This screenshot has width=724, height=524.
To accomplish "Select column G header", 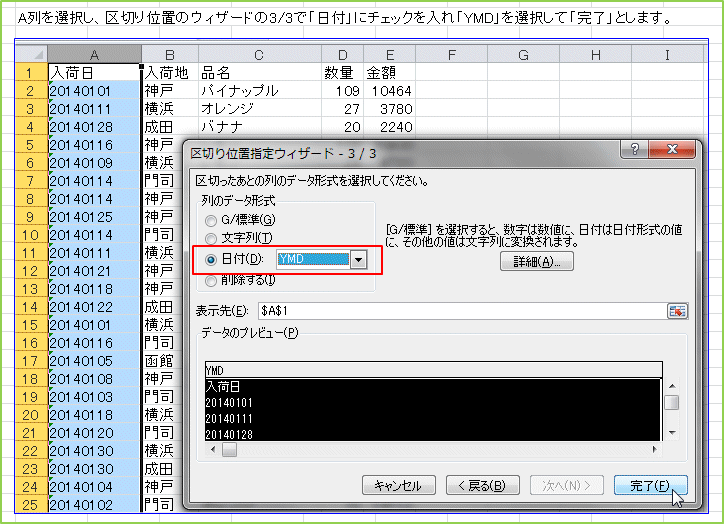I will pos(523,54).
